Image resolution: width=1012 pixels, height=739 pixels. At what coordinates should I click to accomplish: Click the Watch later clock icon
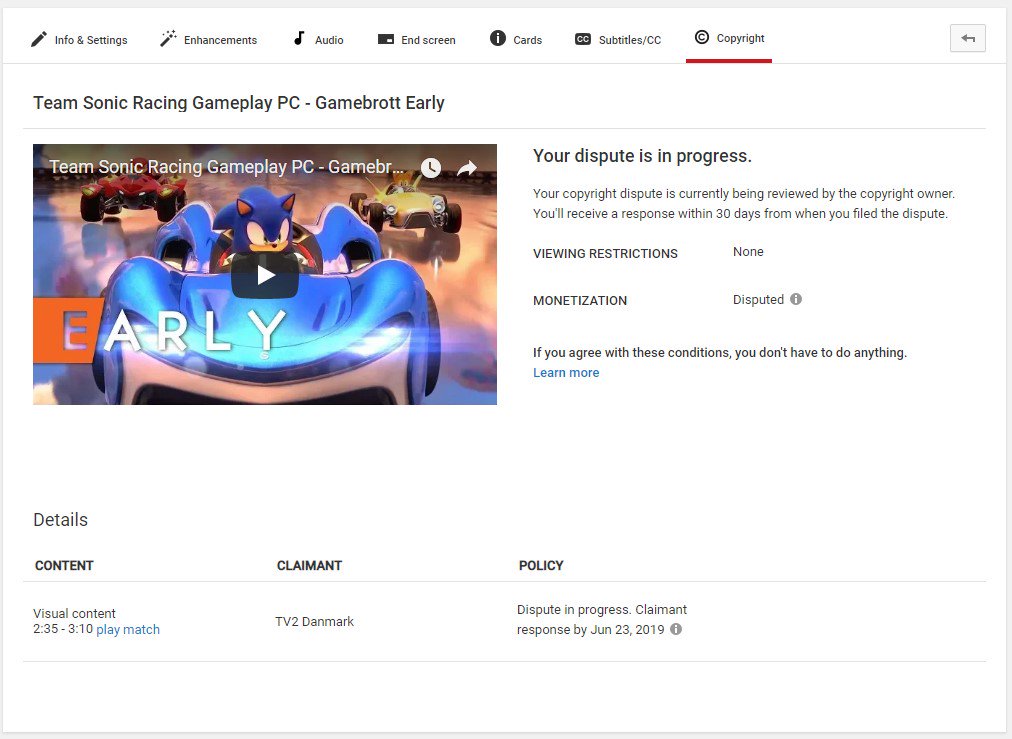coord(430,168)
